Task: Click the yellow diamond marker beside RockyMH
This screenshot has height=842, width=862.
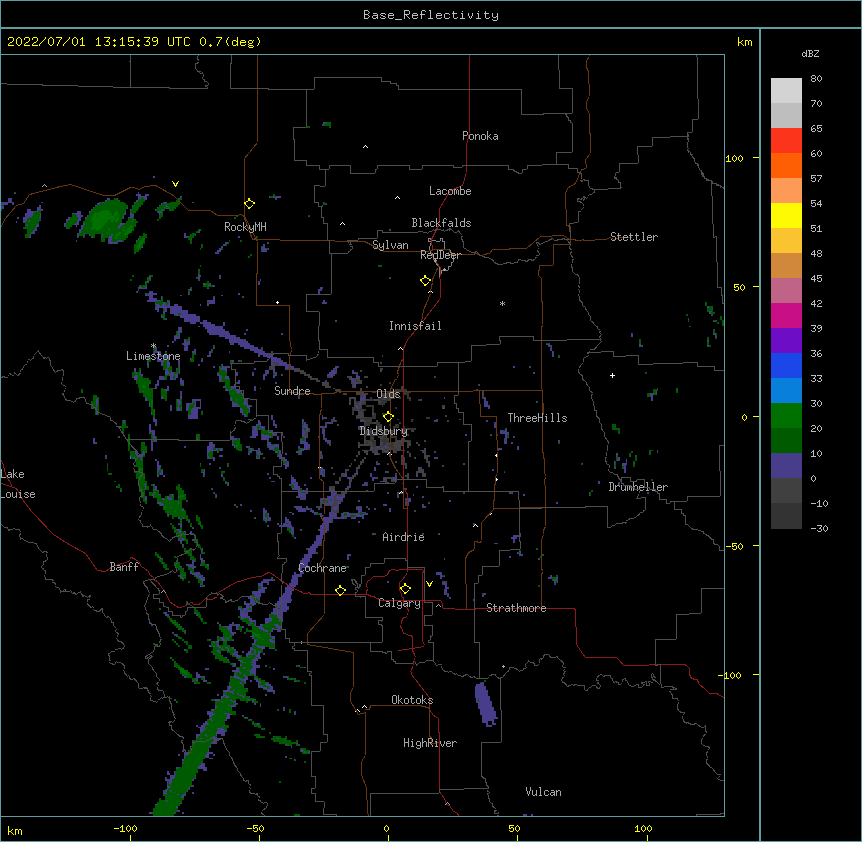Action: pos(249,204)
